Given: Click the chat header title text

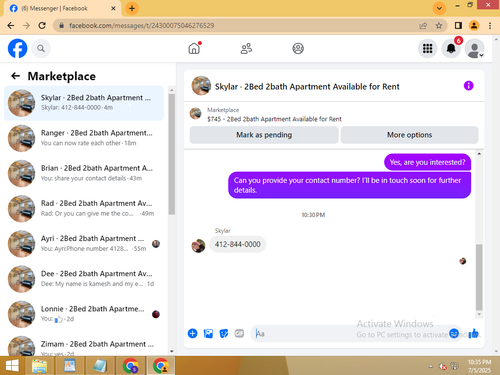Looking at the screenshot, I should 307,87.
